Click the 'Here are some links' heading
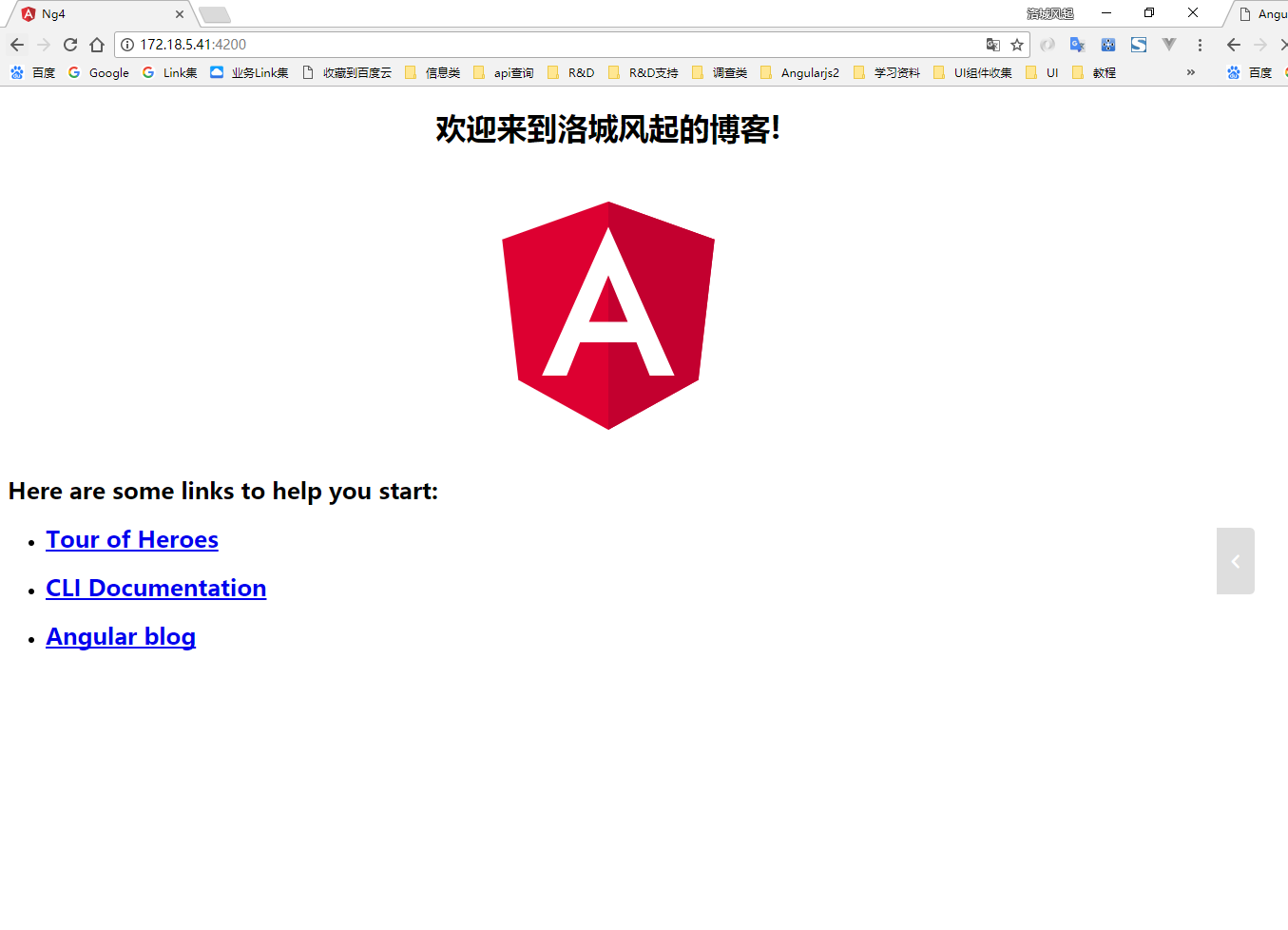 pyautogui.click(x=223, y=491)
